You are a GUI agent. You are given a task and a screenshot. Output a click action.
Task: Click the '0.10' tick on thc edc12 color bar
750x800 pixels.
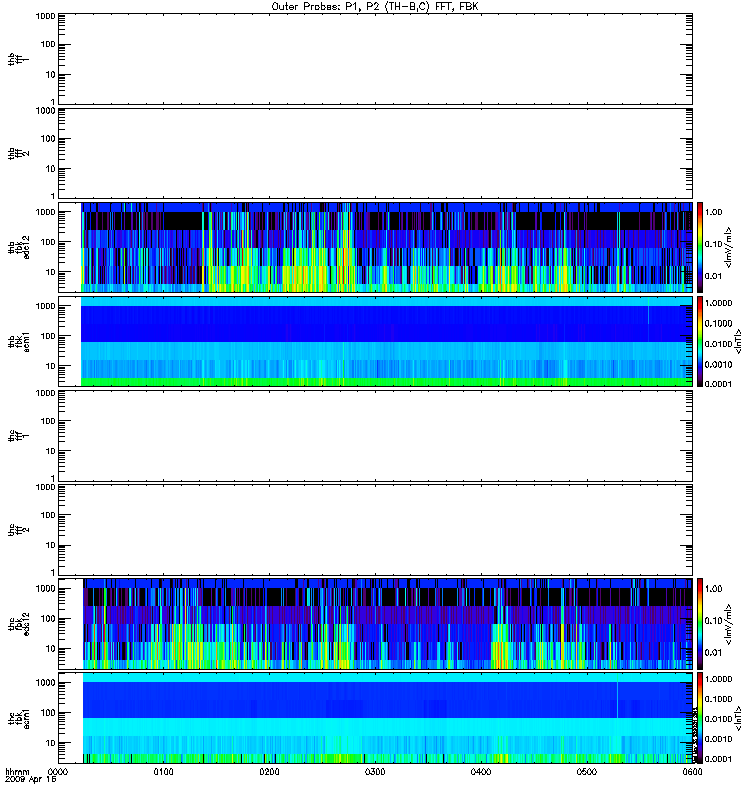click(713, 620)
